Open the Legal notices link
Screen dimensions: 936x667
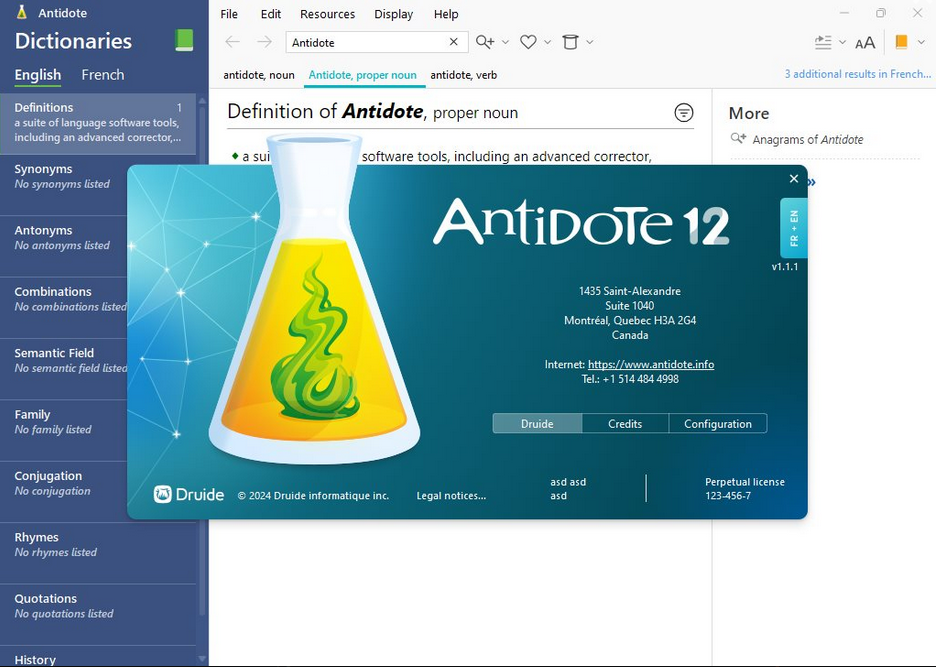tap(451, 496)
